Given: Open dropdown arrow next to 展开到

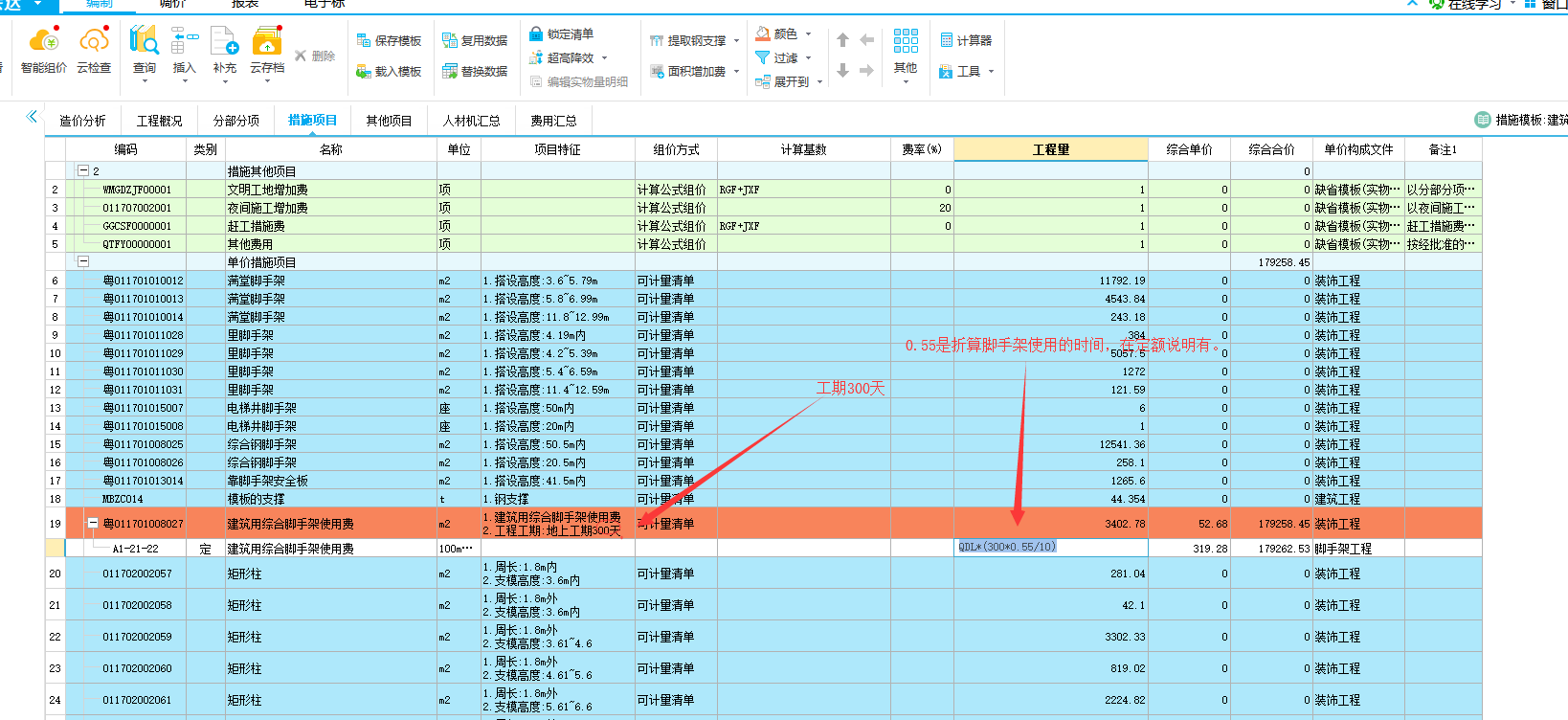Looking at the screenshot, I should pyautogui.click(x=820, y=82).
